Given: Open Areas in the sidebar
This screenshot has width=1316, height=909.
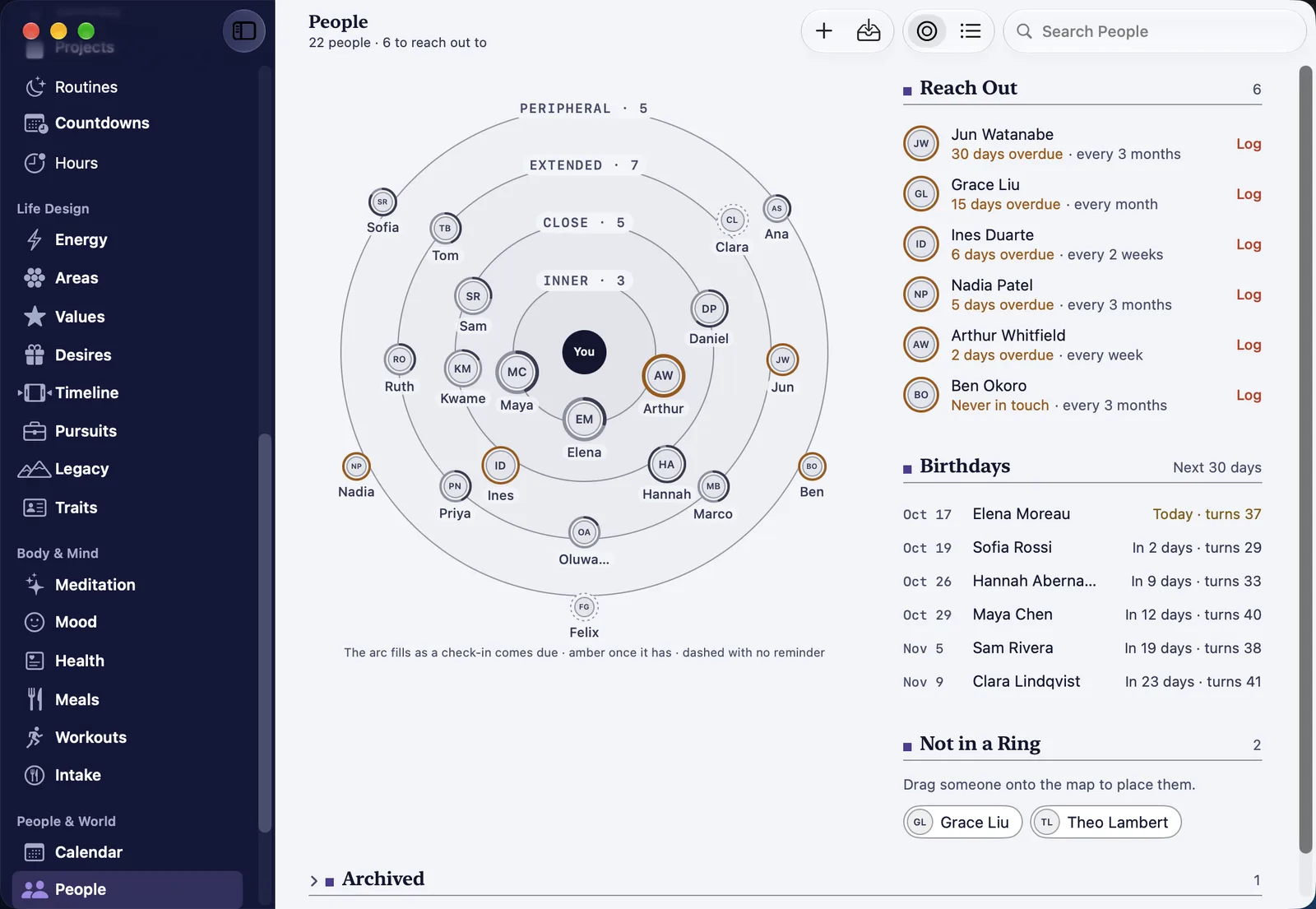Looking at the screenshot, I should click(129, 278).
